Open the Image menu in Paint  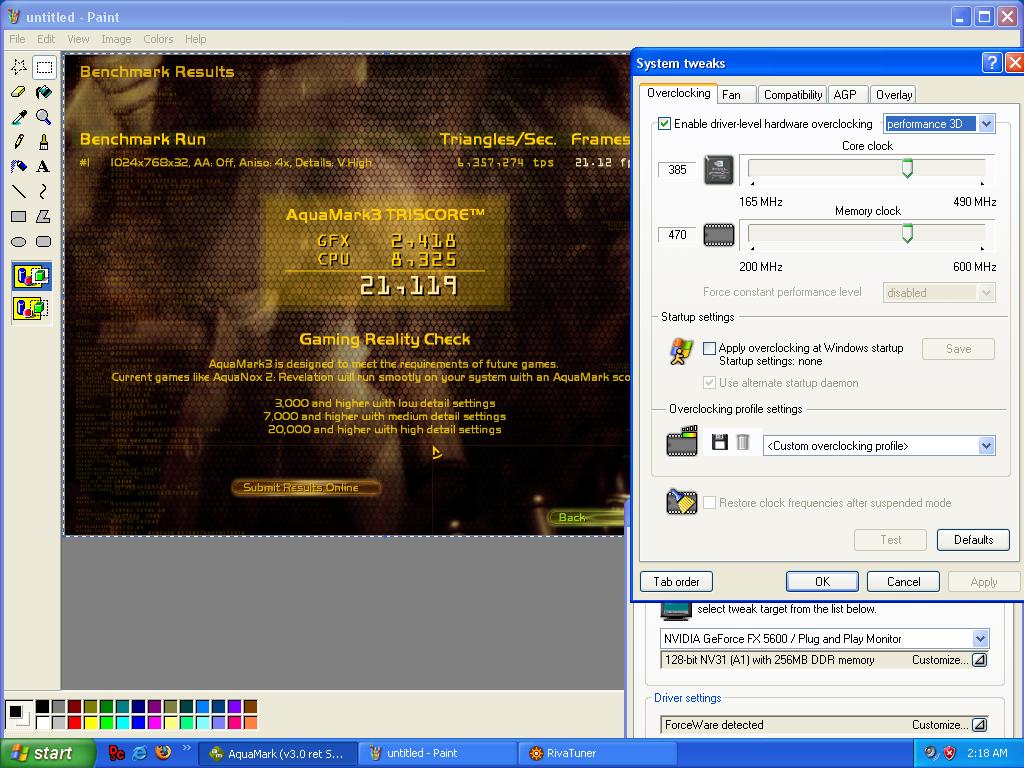[x=116, y=39]
